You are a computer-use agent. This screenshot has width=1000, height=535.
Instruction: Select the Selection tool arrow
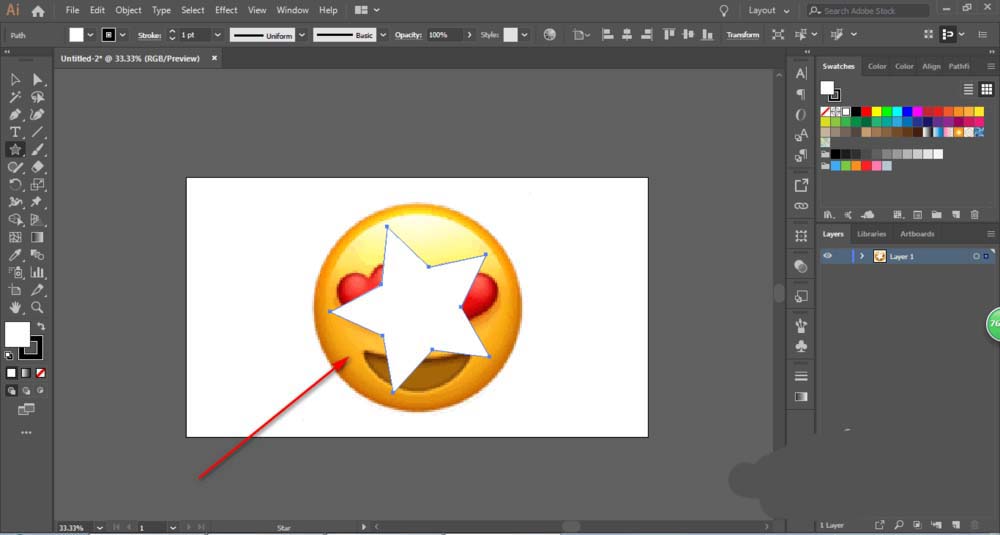click(15, 80)
